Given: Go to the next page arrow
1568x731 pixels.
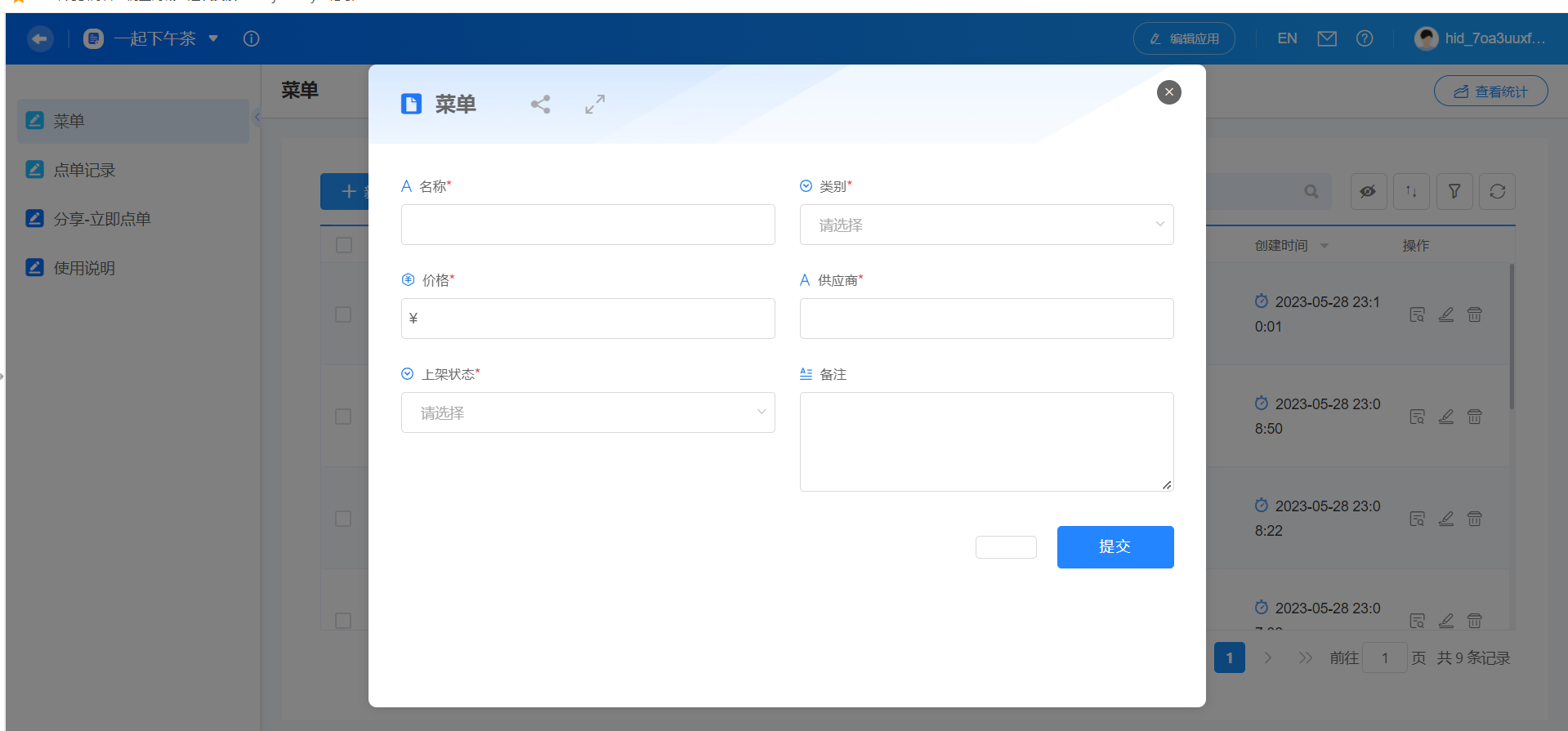Looking at the screenshot, I should 1267,657.
